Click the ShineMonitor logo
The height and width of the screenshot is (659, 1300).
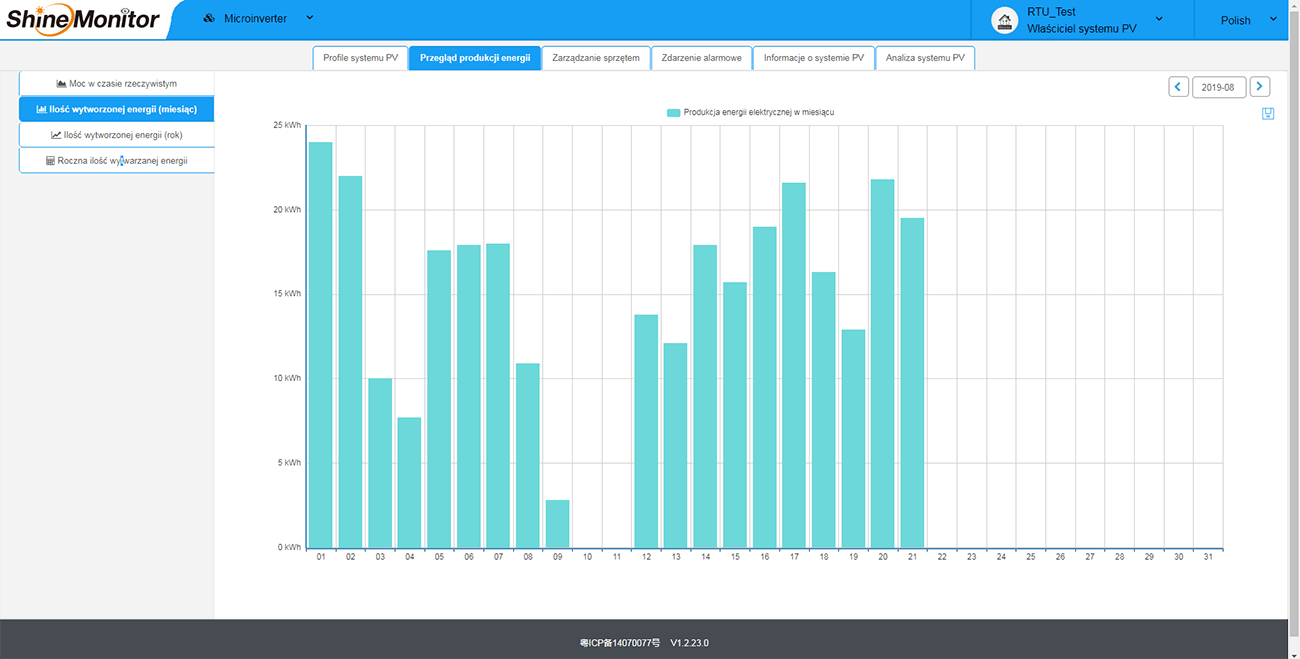83,19
